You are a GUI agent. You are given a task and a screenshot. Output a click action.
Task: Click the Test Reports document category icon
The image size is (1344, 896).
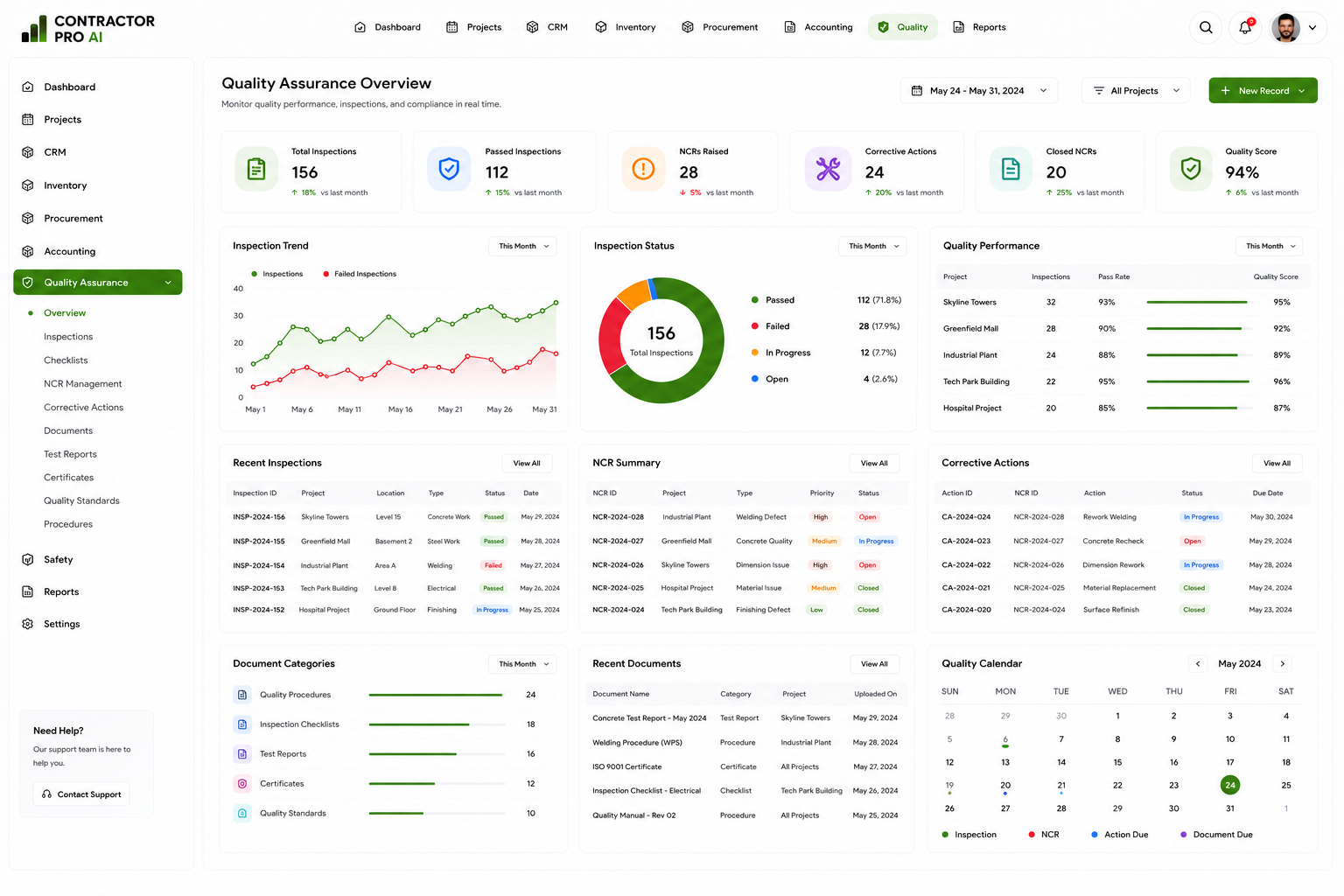click(x=242, y=754)
